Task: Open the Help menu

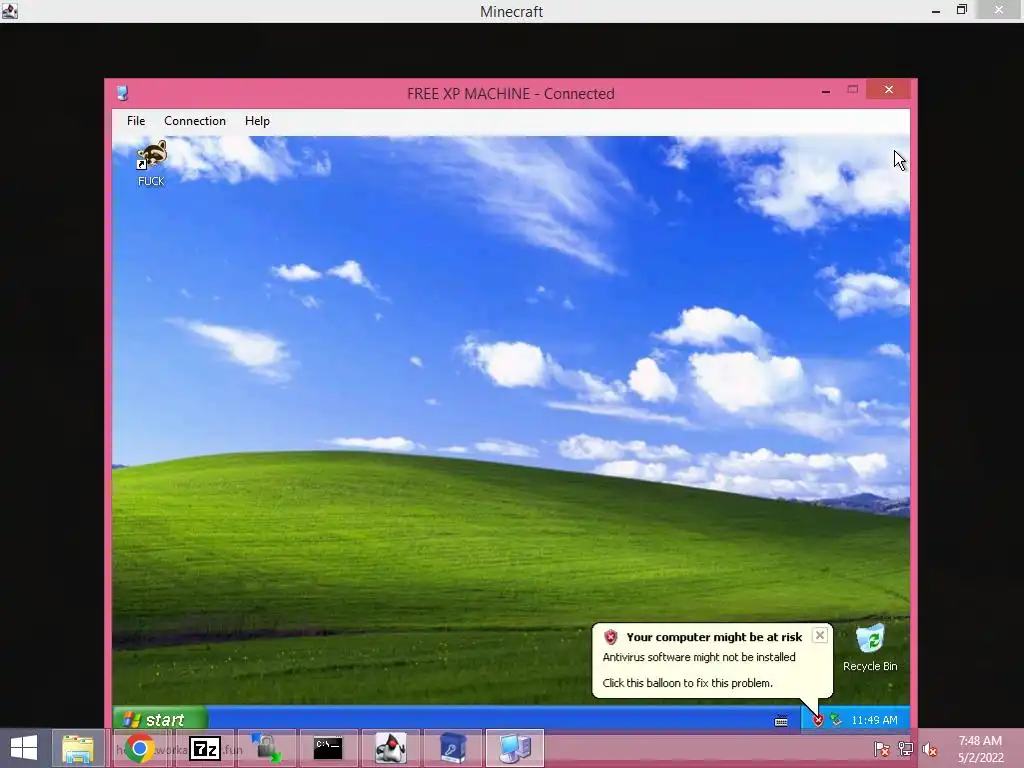Action: (257, 121)
